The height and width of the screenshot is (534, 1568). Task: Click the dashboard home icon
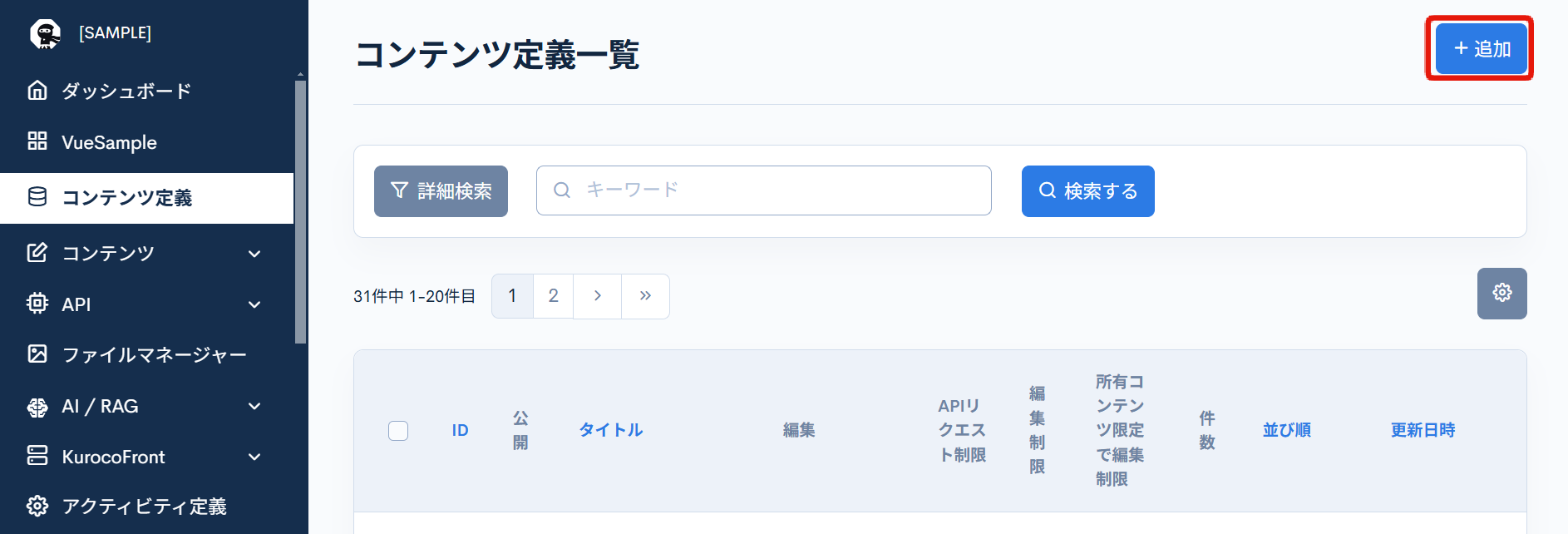[x=37, y=90]
